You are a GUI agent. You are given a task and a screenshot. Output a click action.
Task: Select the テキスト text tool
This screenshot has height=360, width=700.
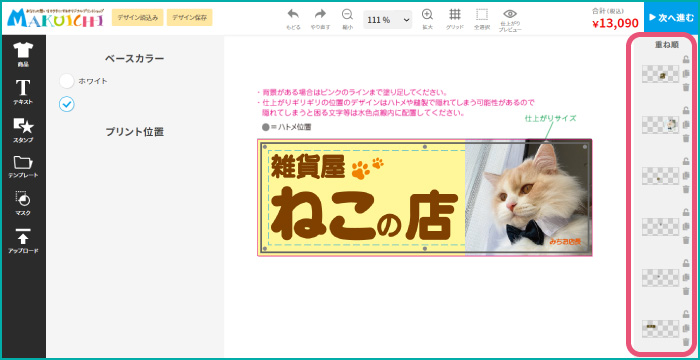pos(23,92)
